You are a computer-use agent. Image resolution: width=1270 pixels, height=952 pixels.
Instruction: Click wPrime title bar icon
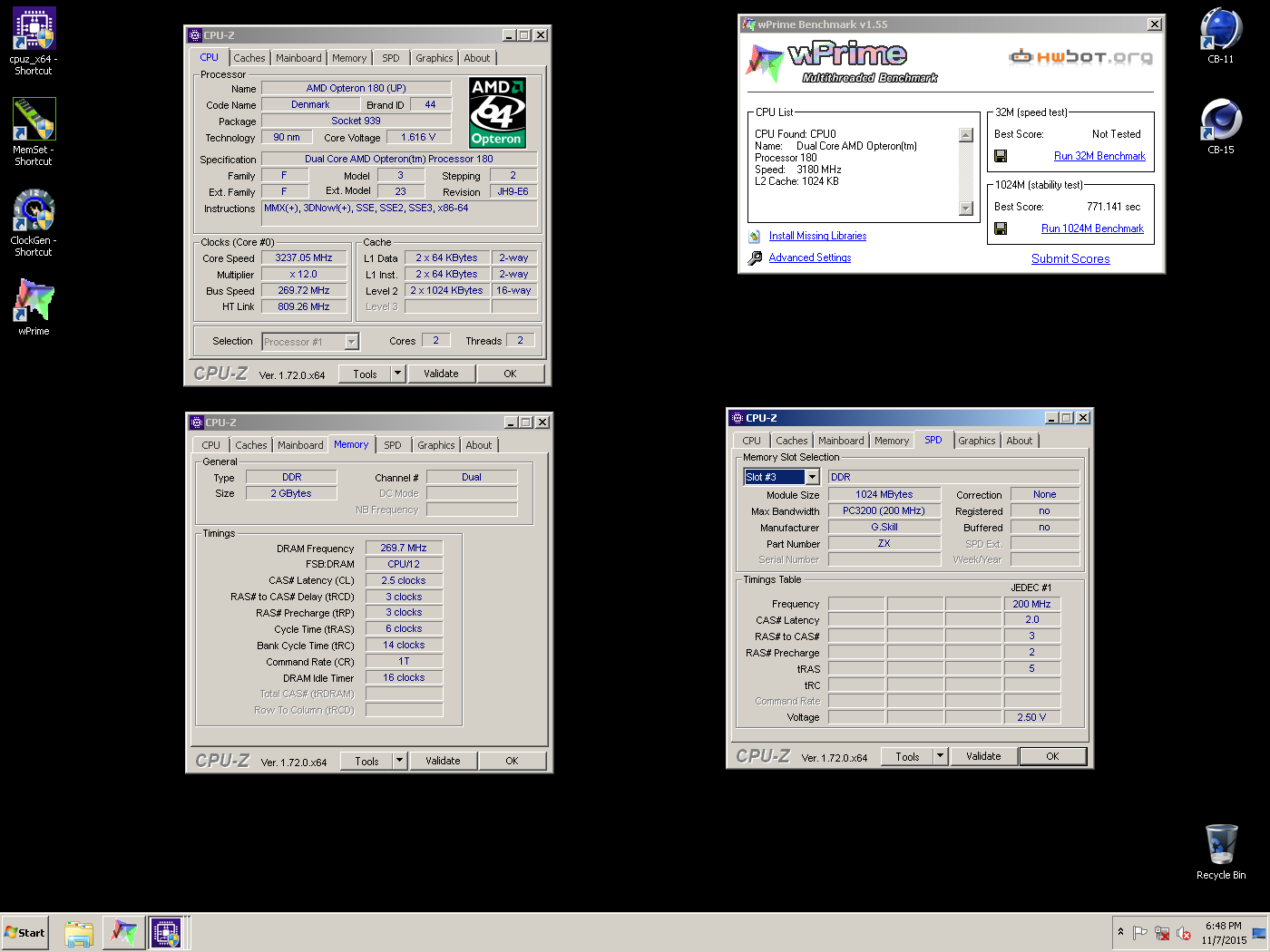point(748,24)
